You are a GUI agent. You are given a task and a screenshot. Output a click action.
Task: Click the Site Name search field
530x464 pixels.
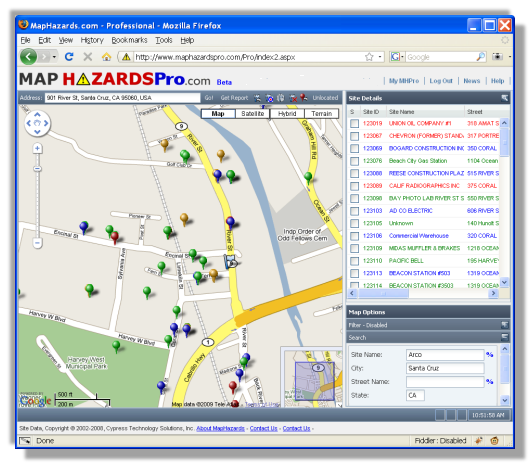point(445,355)
